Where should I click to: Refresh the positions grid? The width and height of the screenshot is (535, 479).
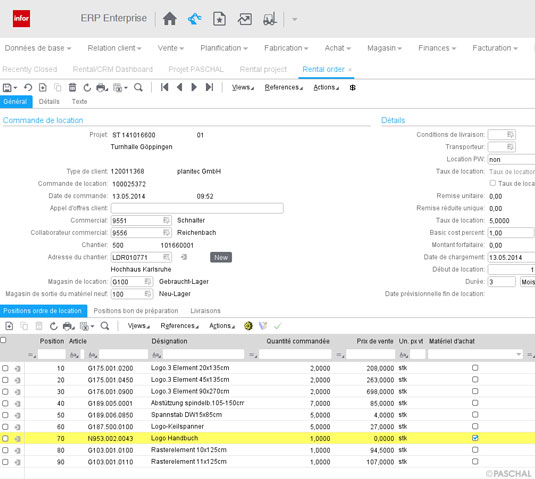coord(54,326)
